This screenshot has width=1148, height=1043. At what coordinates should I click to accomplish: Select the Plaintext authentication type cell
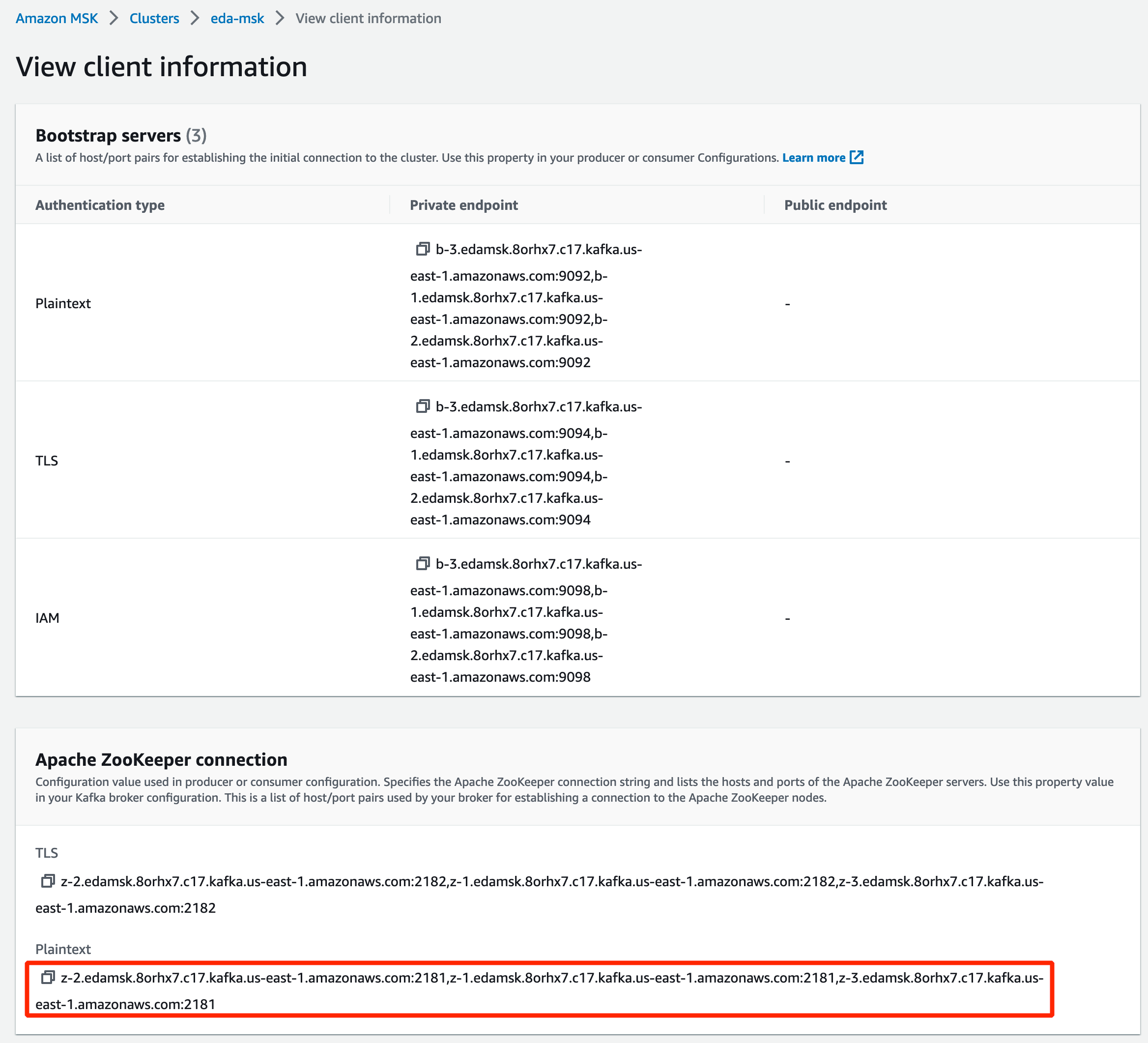click(x=63, y=303)
